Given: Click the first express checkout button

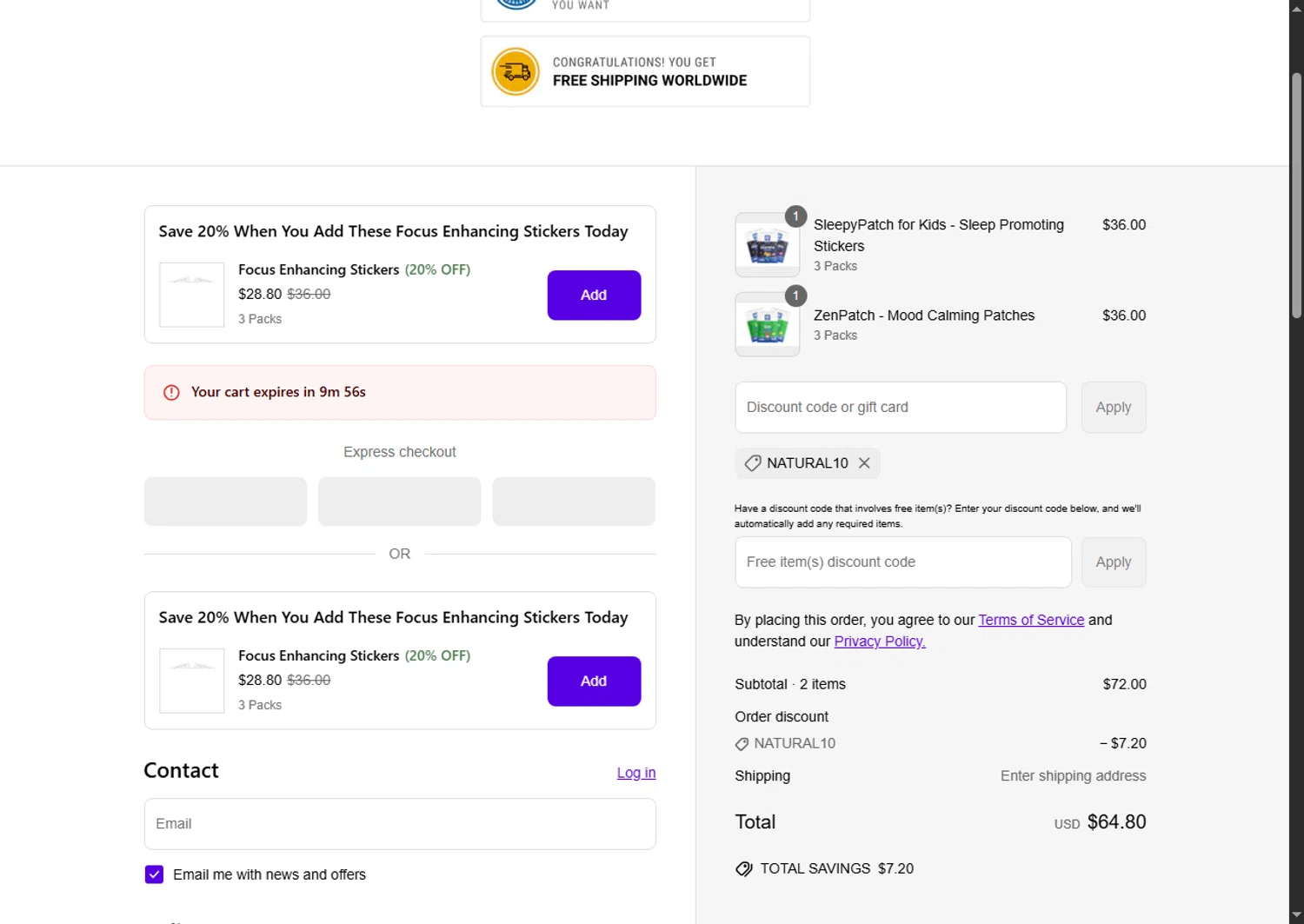Looking at the screenshot, I should (x=225, y=502).
